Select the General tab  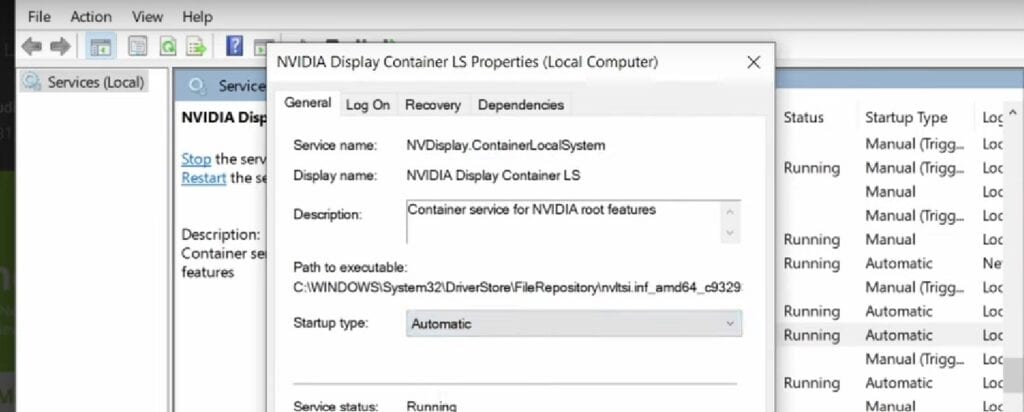click(x=308, y=103)
